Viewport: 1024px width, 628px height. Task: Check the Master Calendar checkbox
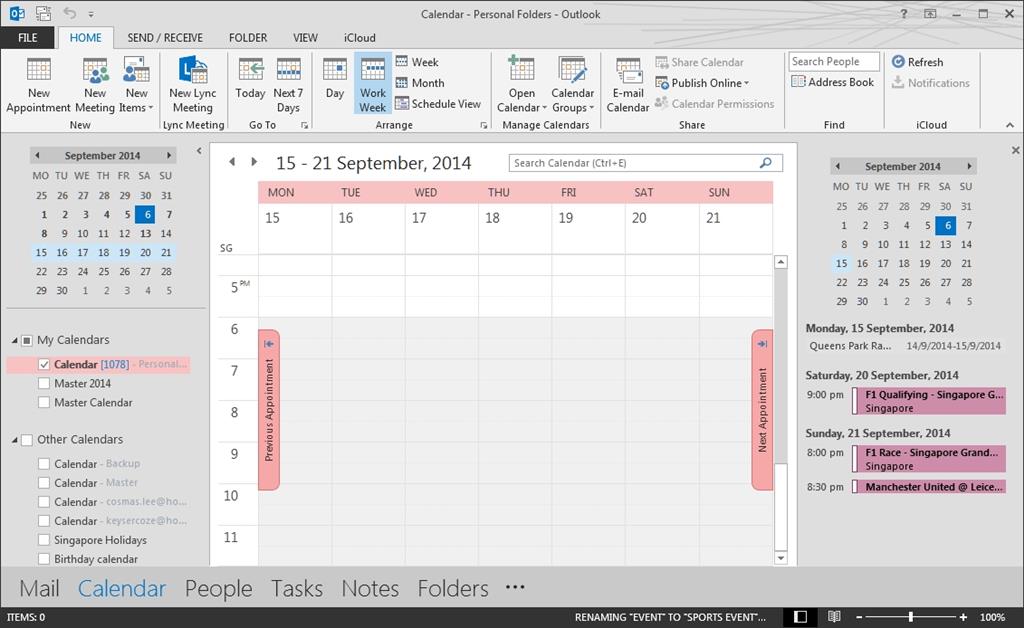44,402
